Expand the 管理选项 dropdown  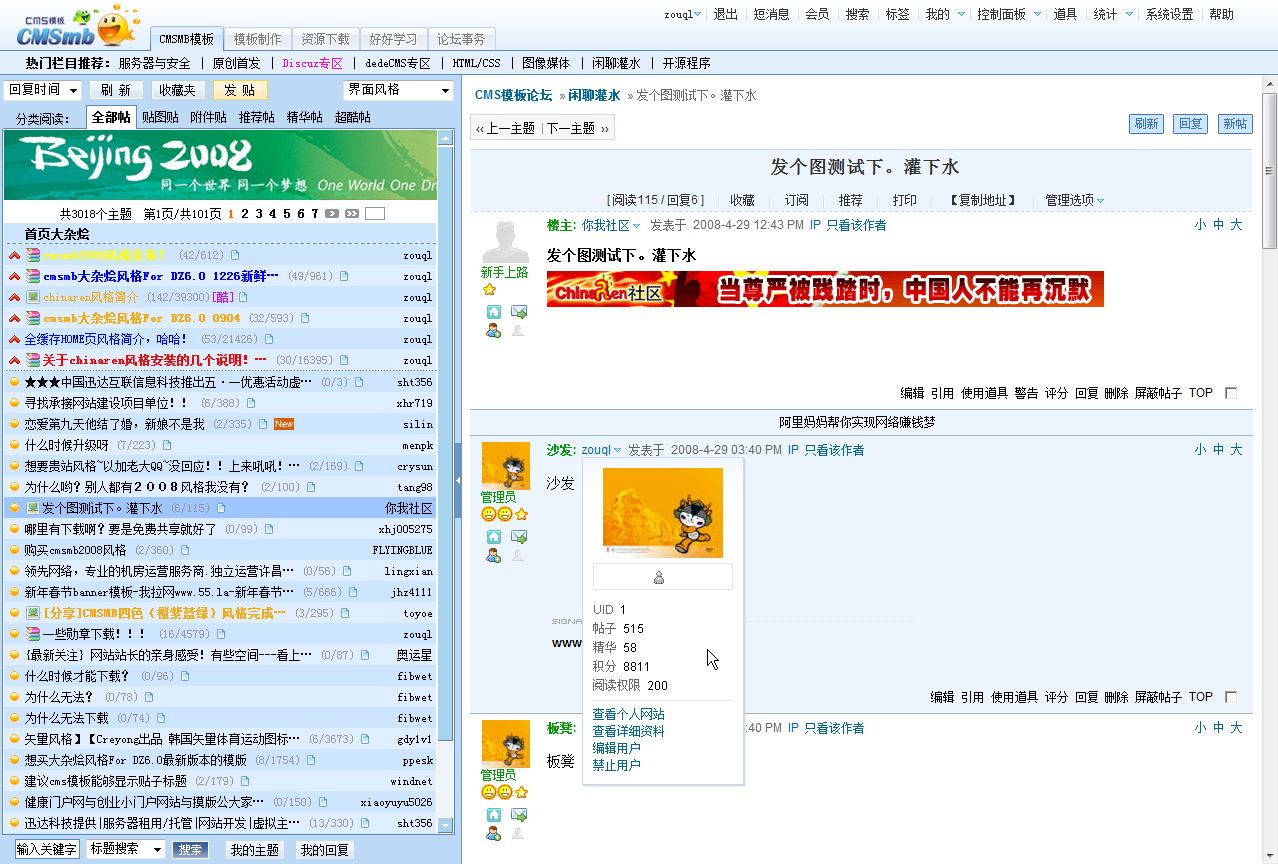tap(1075, 200)
